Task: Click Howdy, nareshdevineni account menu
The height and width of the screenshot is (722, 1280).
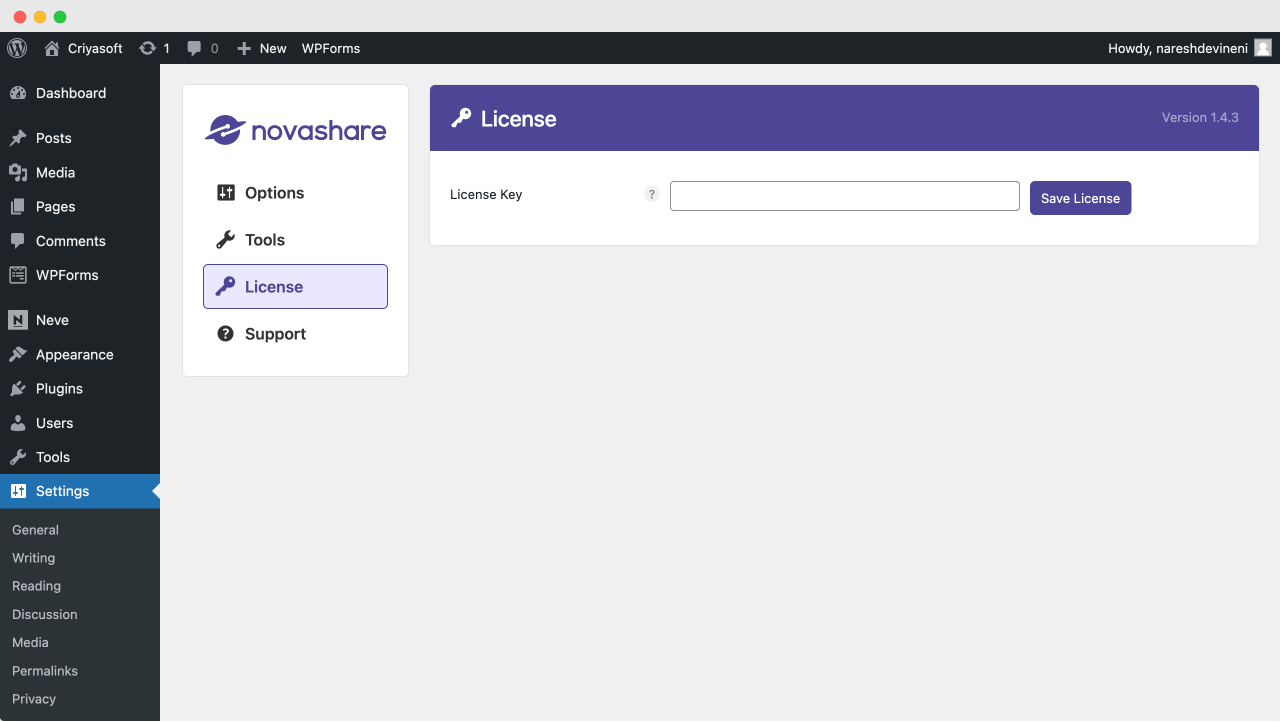Action: click(1190, 48)
